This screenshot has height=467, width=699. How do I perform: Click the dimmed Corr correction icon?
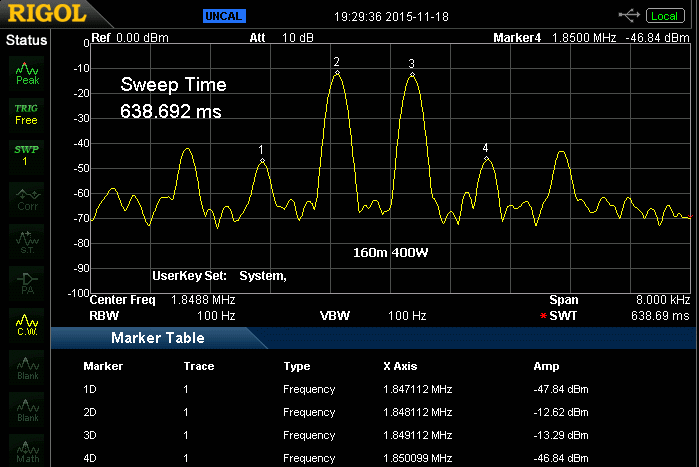(27, 198)
